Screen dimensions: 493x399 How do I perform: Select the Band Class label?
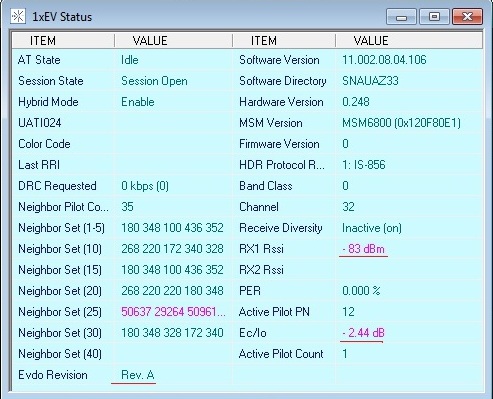(266, 186)
